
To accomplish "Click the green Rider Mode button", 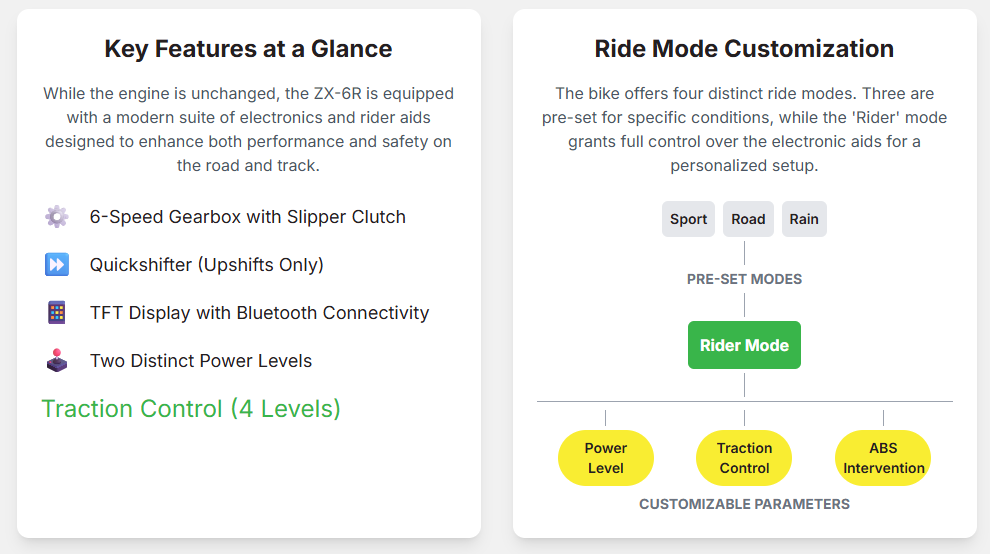I will (744, 345).
